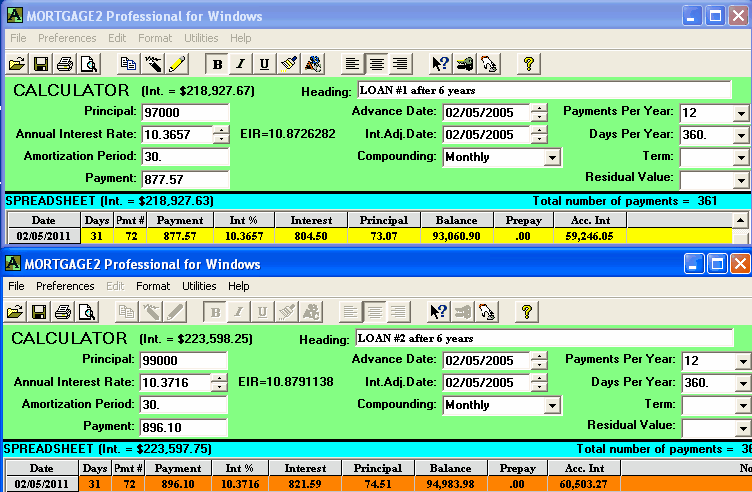Viewport: 752px width, 492px height.
Task: Open the Preferences menu in Loan #1 window
Action: 67,38
